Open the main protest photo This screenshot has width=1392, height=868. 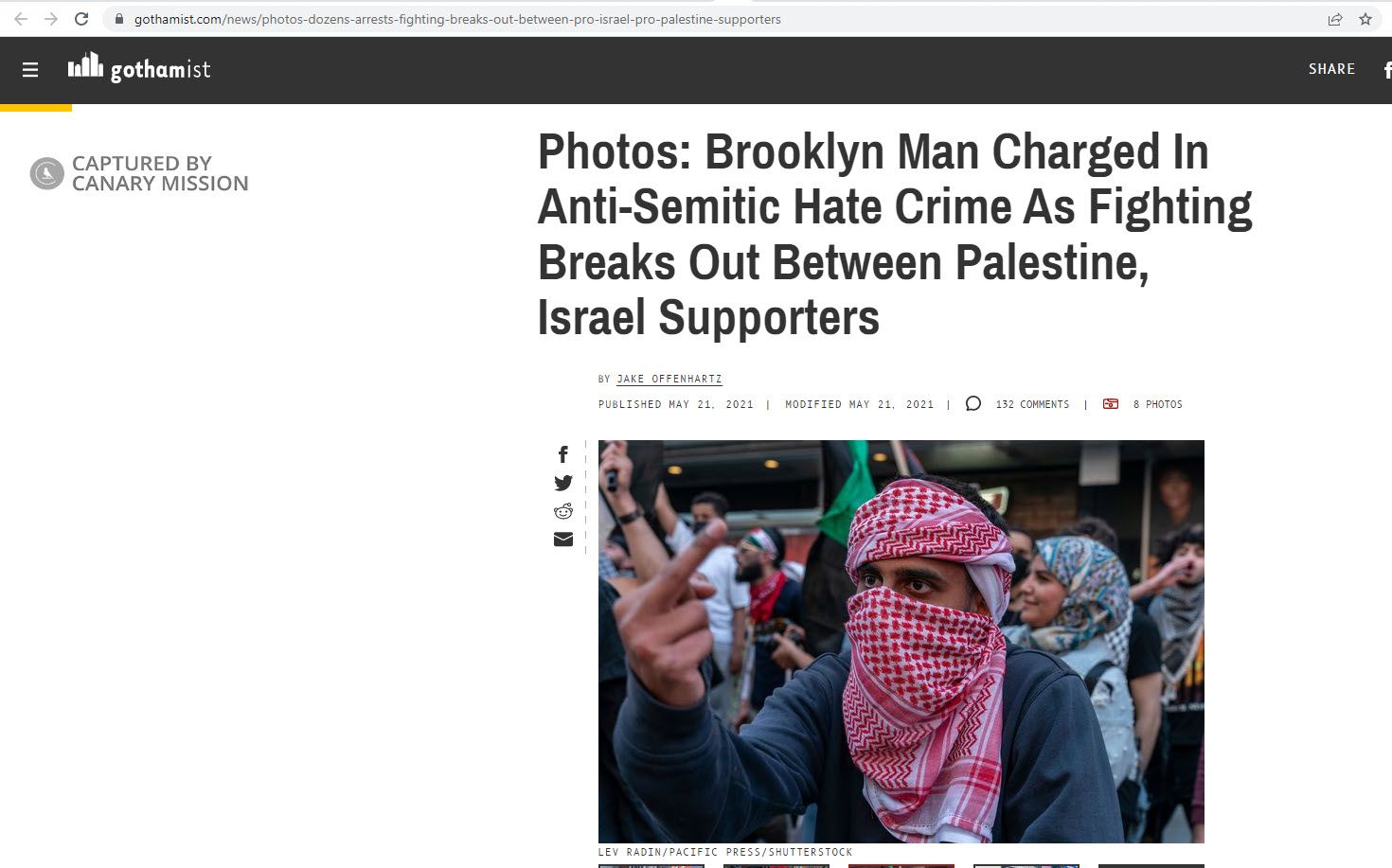(901, 642)
